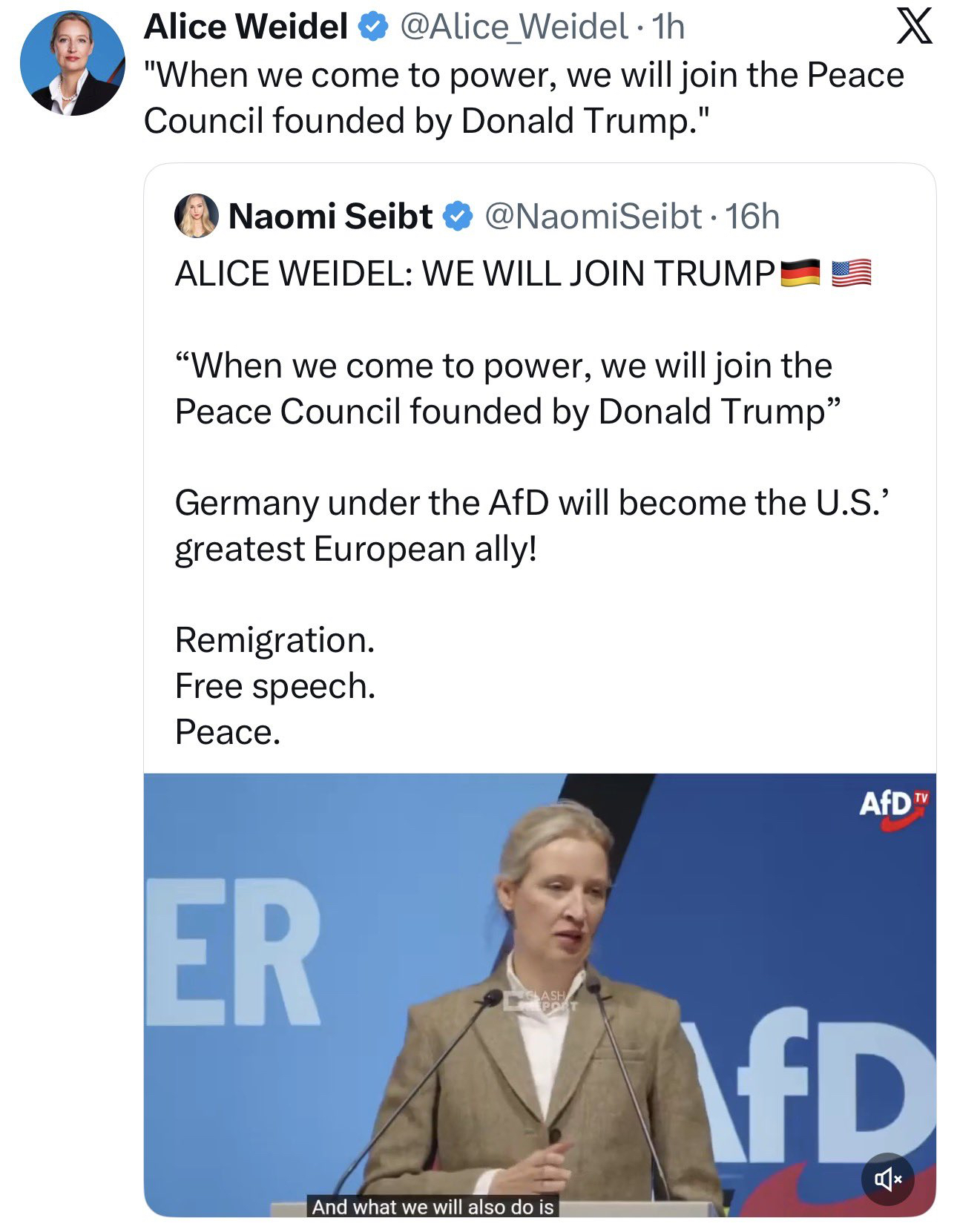The width and height of the screenshot is (957, 1232).
Task: Click the US flag emoji
Action: point(851,273)
